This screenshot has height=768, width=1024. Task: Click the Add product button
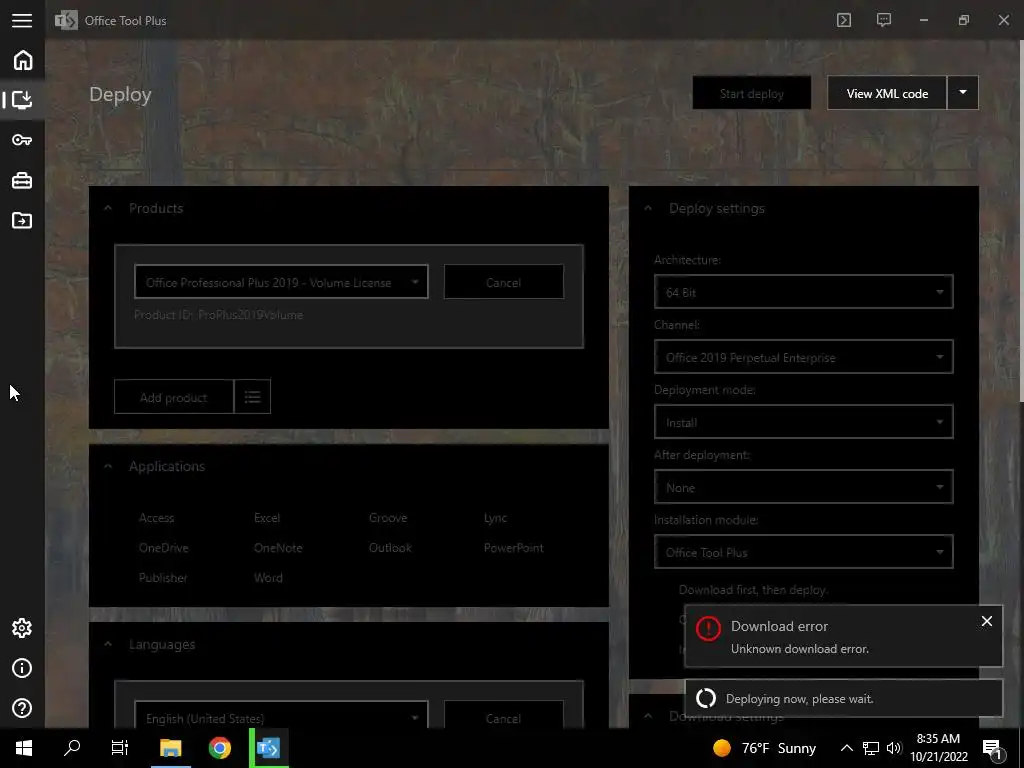(x=174, y=396)
